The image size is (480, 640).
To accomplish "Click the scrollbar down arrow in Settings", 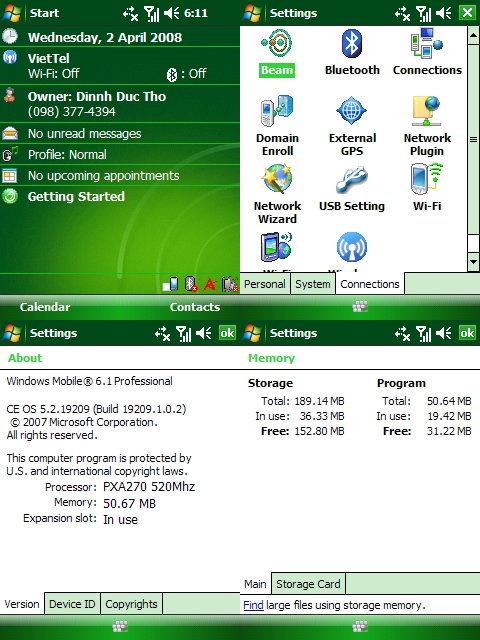I will [473, 261].
